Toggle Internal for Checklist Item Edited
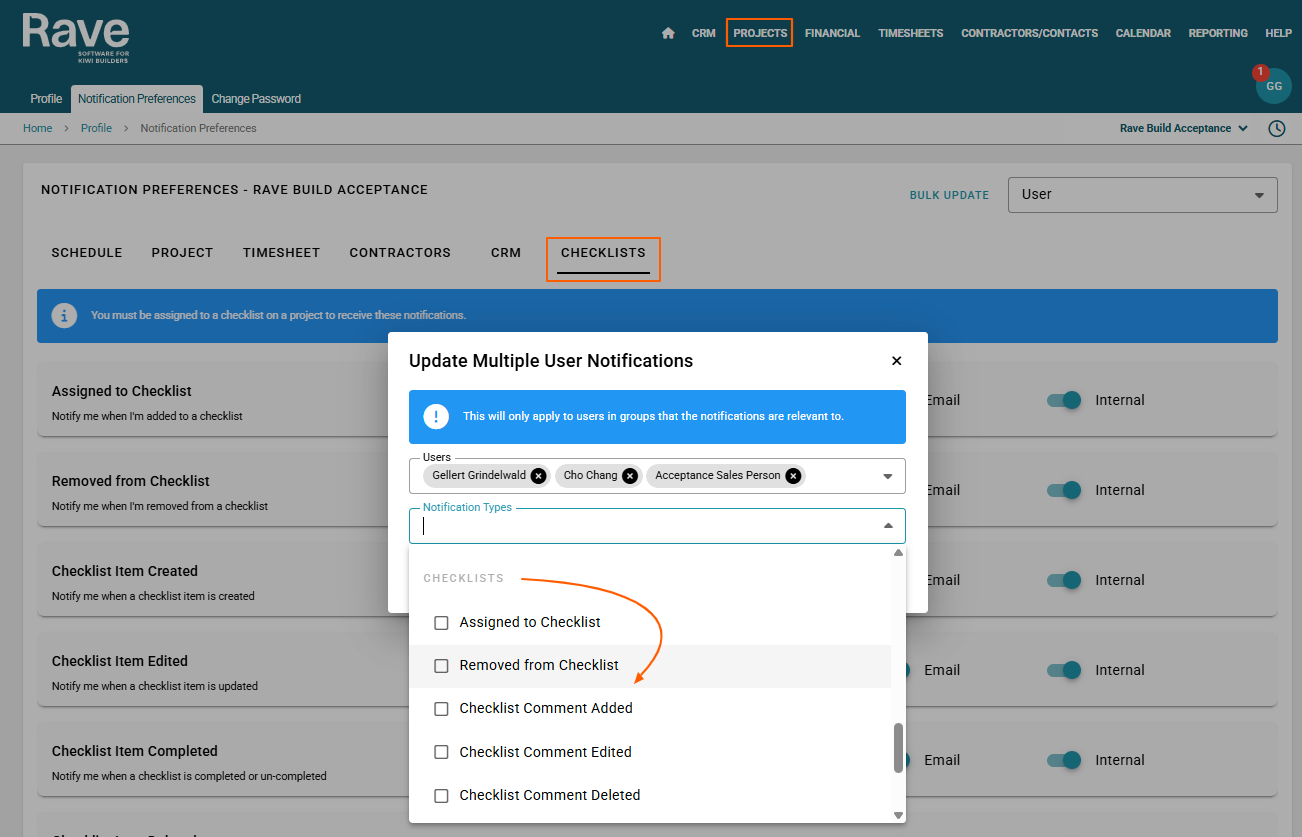The height and width of the screenshot is (837, 1302). pos(1065,670)
